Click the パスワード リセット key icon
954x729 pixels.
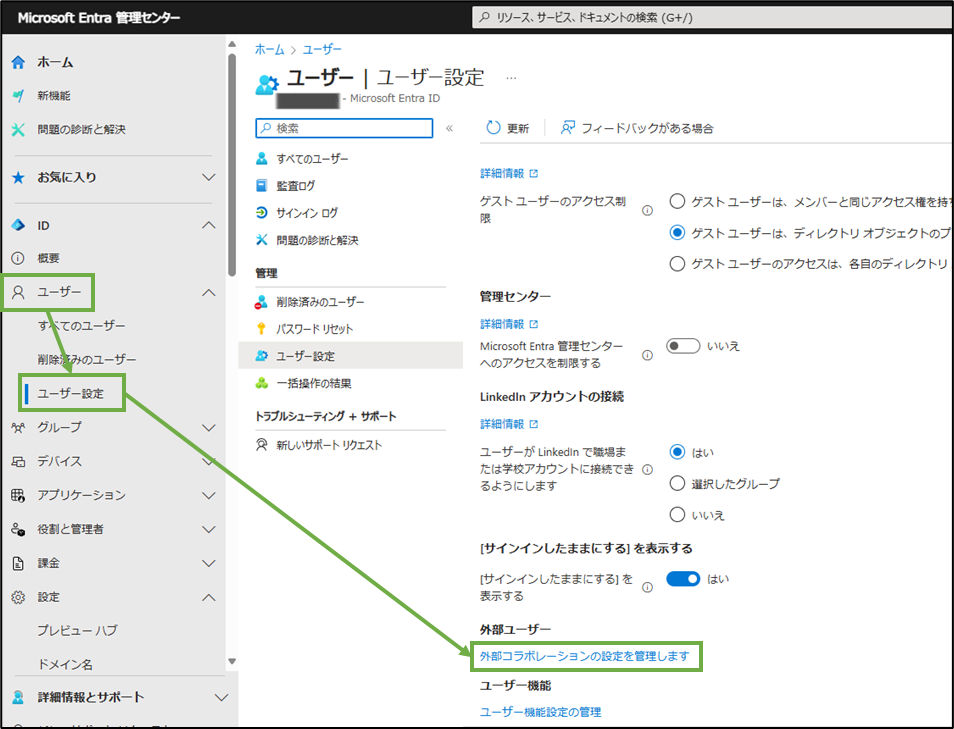pos(262,329)
